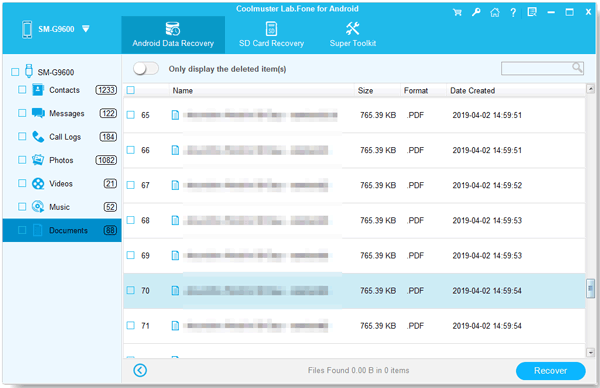Check the select-all checkbox in table header
This screenshot has height=388, width=600.
point(130,90)
